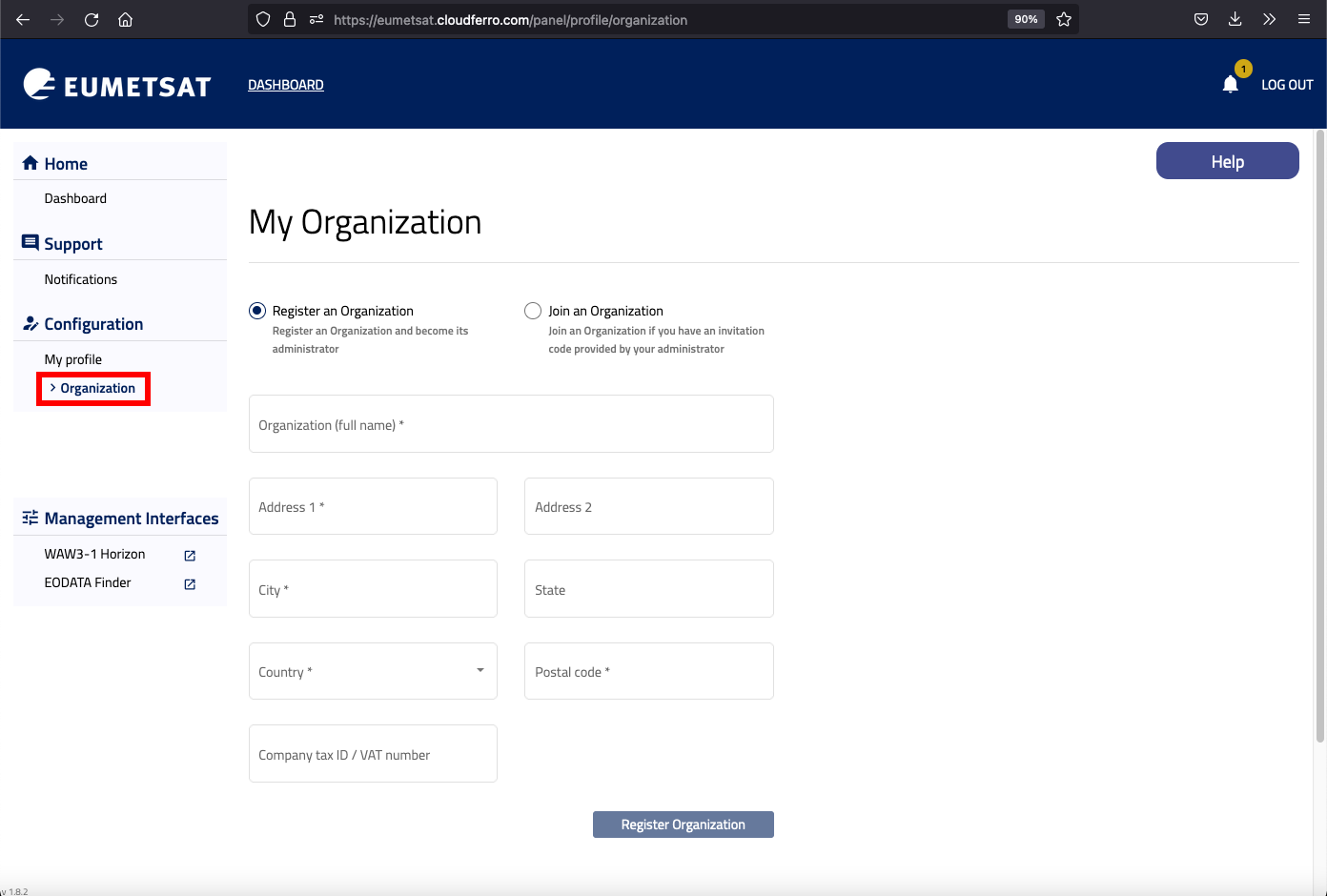Open the browser downloads icon
Screen dimensions: 1327x896
(1235, 19)
